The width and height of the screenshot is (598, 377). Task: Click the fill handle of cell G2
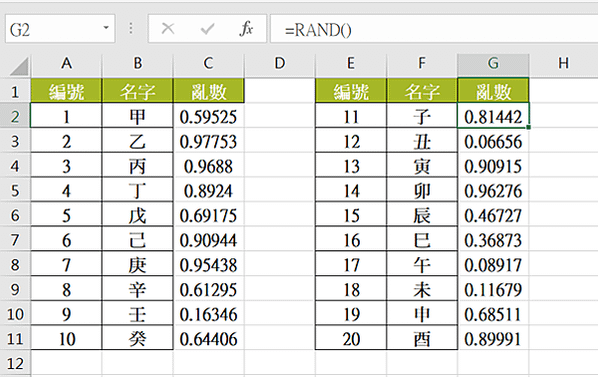pos(529,127)
